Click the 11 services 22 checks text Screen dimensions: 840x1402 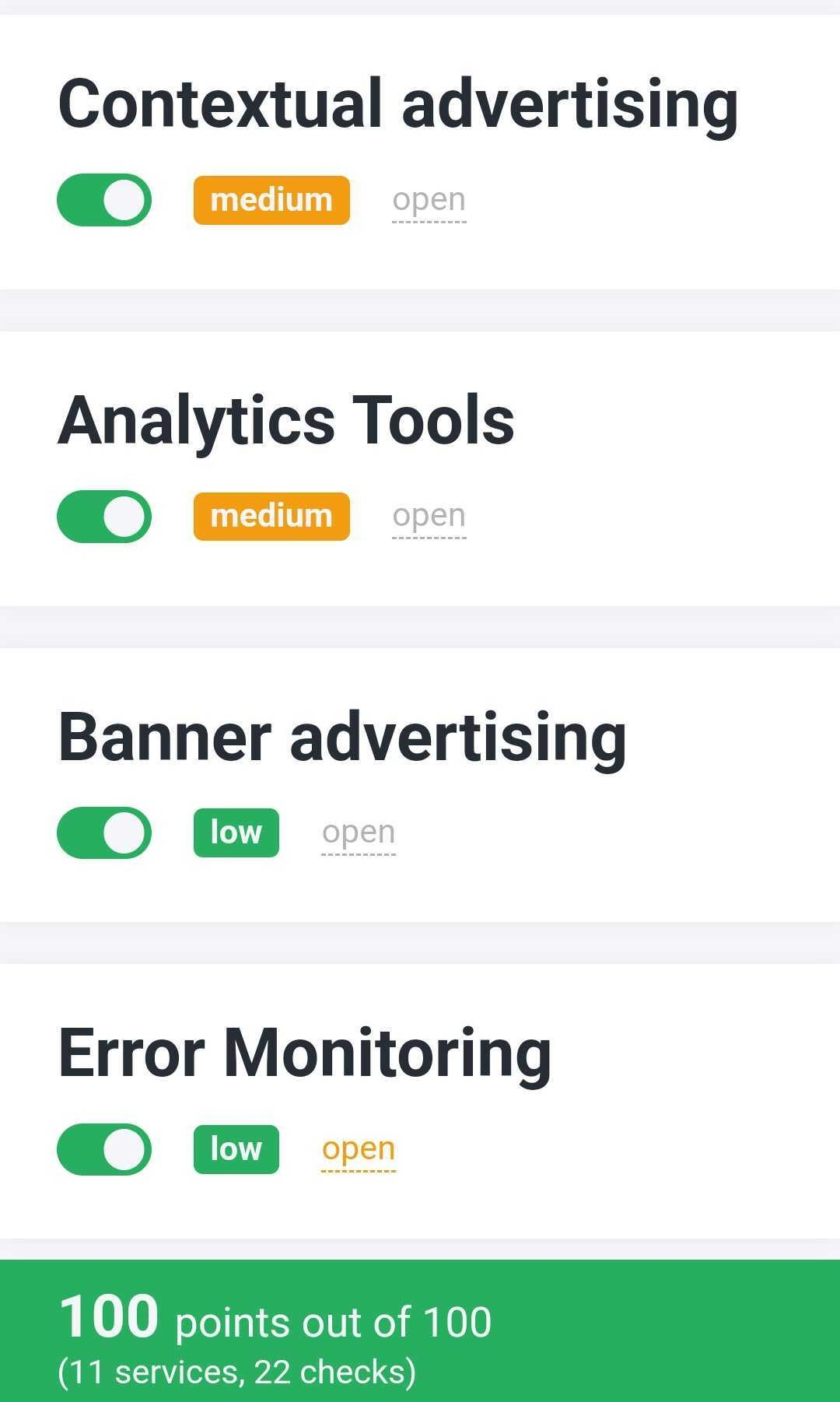coord(237,1368)
